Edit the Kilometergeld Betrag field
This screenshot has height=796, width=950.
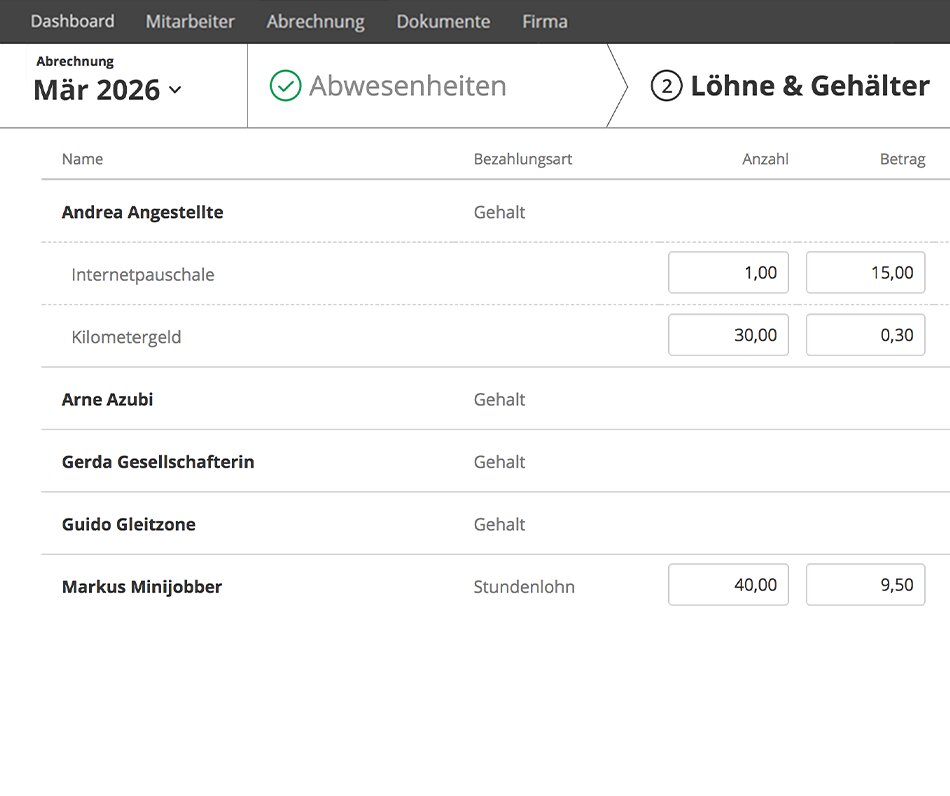click(865, 335)
